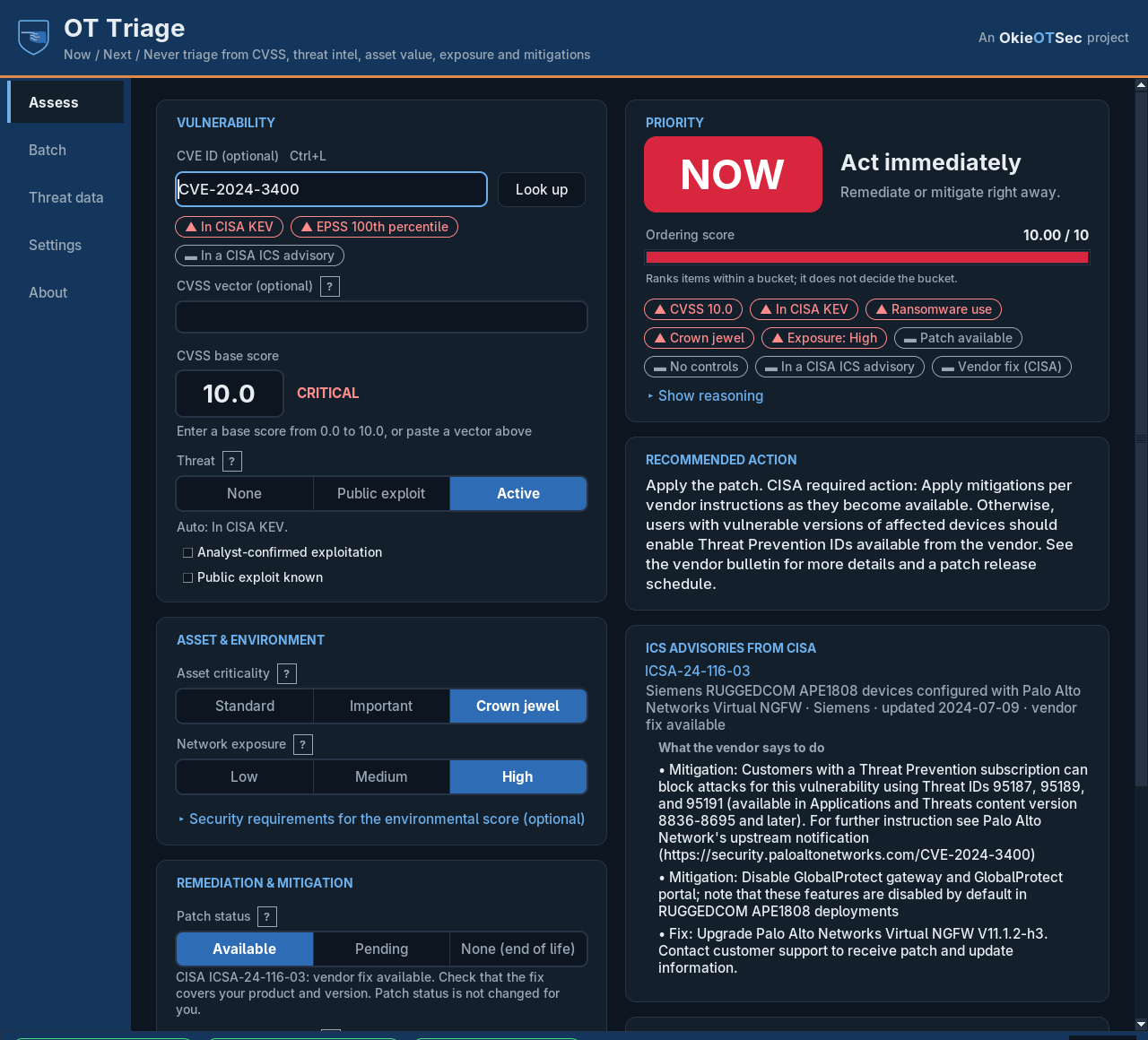This screenshot has width=1148, height=1040.
Task: Click the red NOW priority badge
Action: [733, 175]
